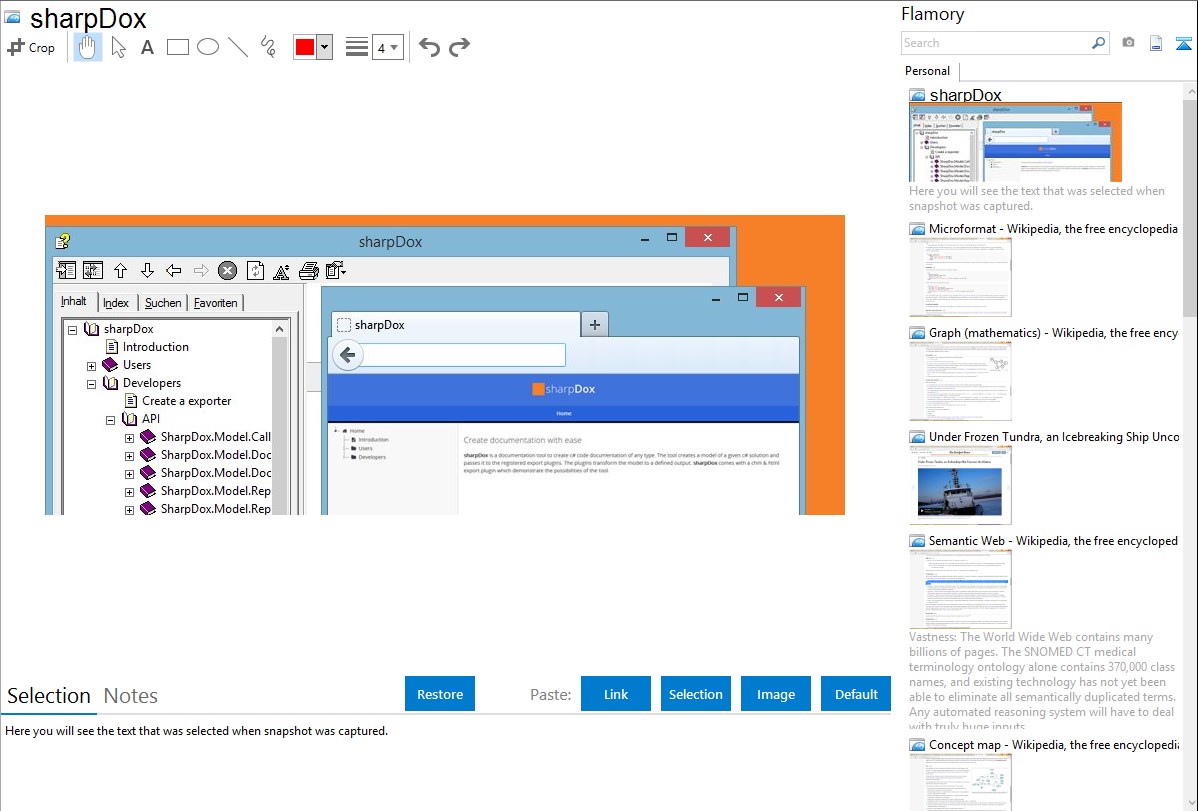Viewport: 1198px width, 811px height.
Task: Select the rectangle shape tool
Action: 178,47
